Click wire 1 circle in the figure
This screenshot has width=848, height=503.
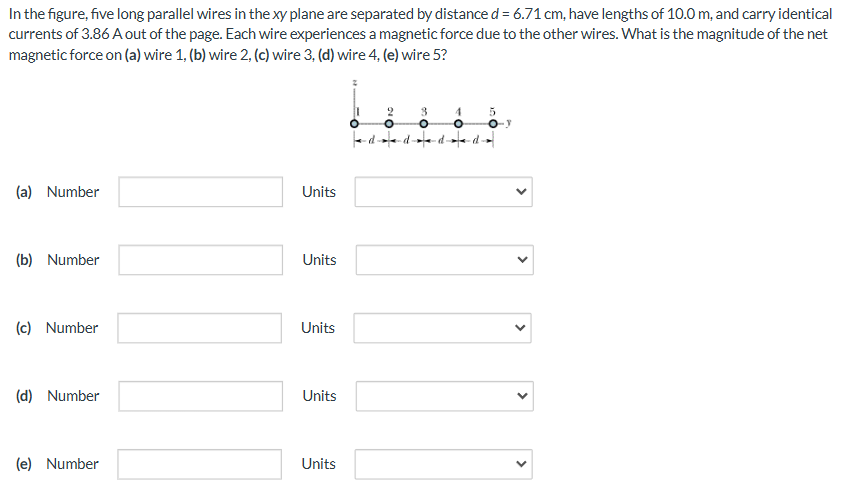click(354, 124)
